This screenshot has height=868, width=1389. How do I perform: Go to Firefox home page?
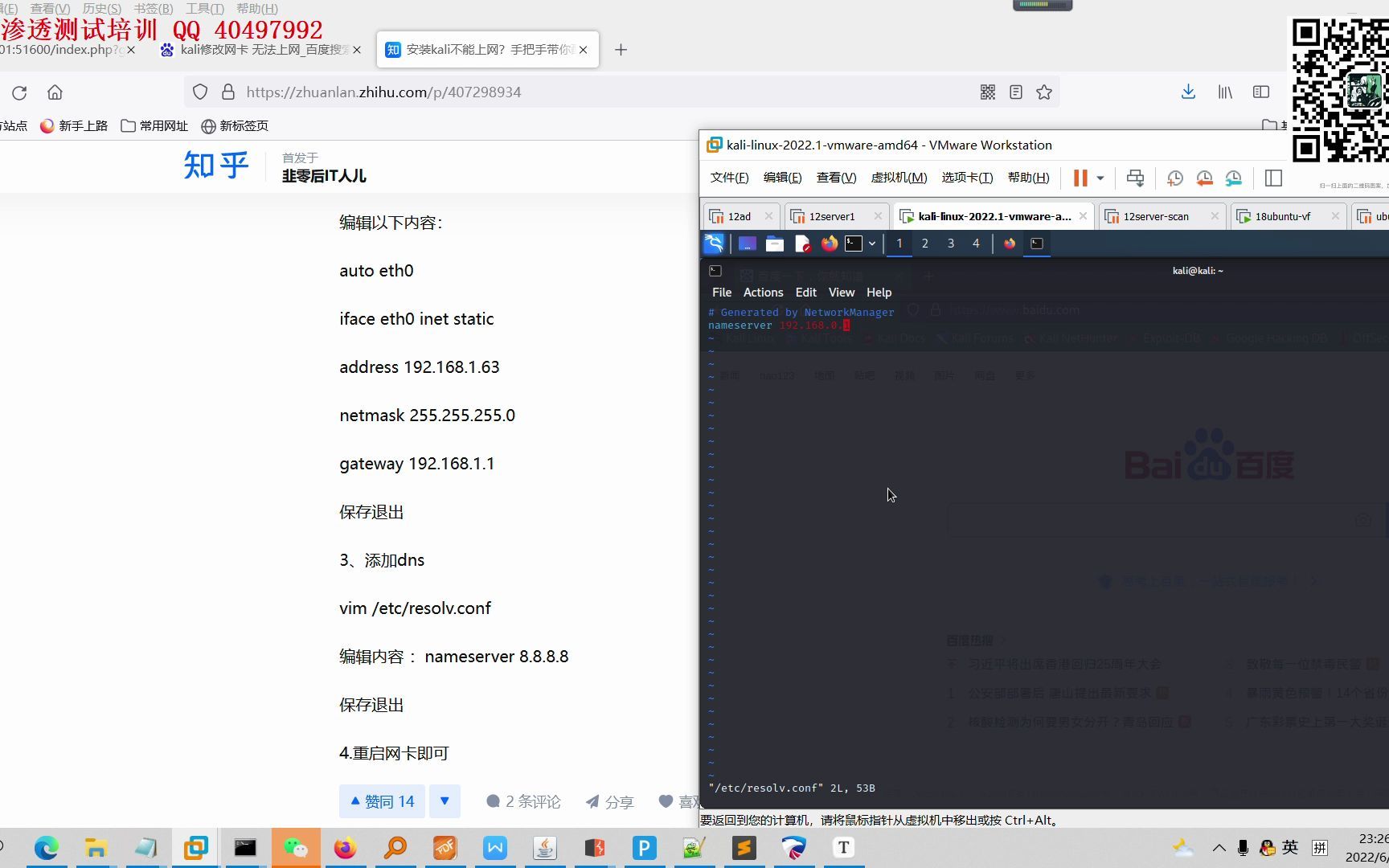[55, 92]
